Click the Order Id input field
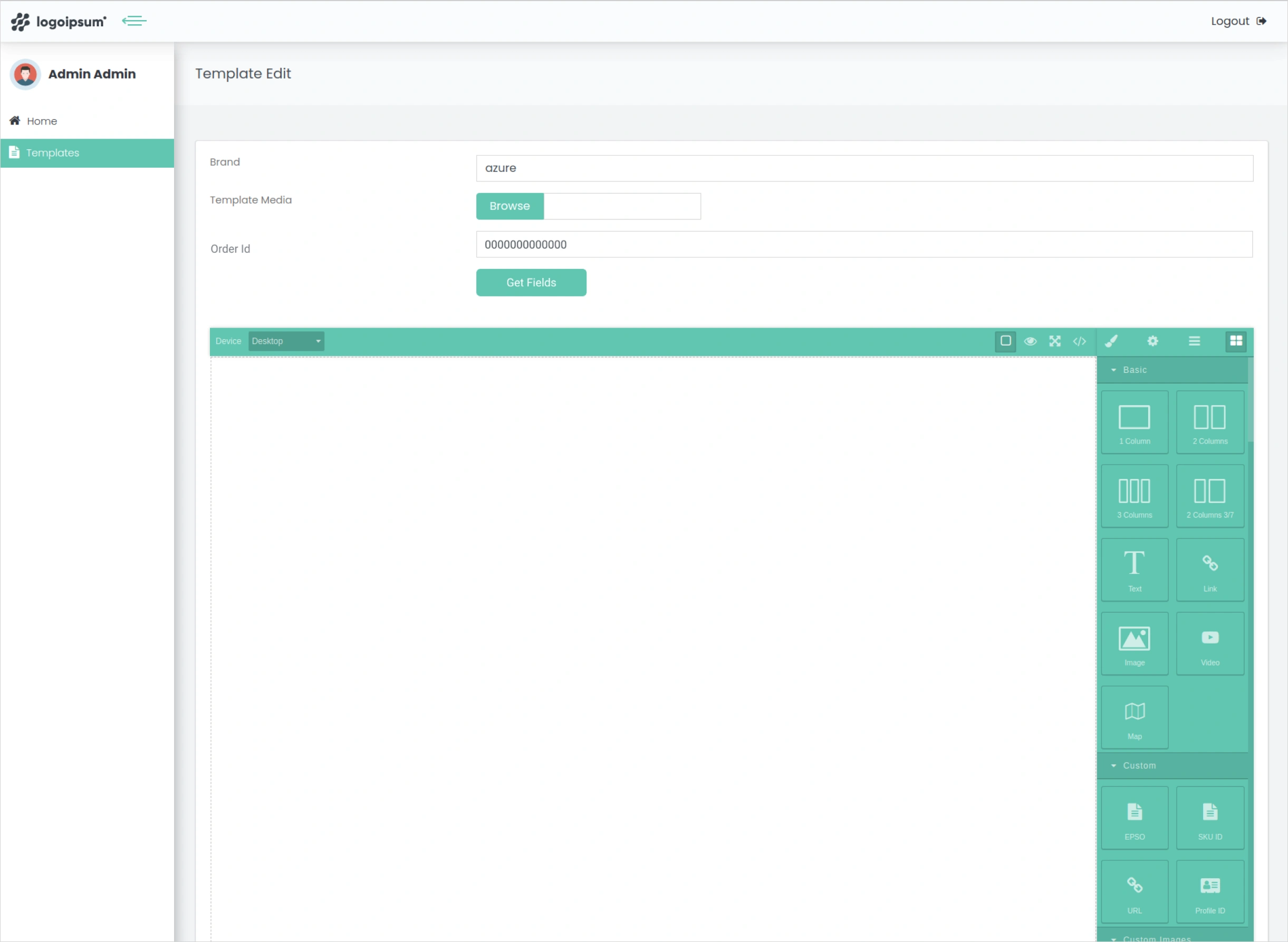Viewport: 1288px width, 942px height. point(864,244)
